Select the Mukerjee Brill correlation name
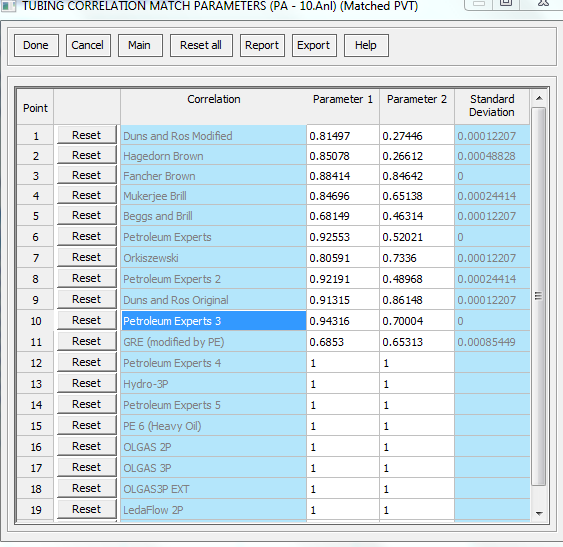 click(214, 196)
